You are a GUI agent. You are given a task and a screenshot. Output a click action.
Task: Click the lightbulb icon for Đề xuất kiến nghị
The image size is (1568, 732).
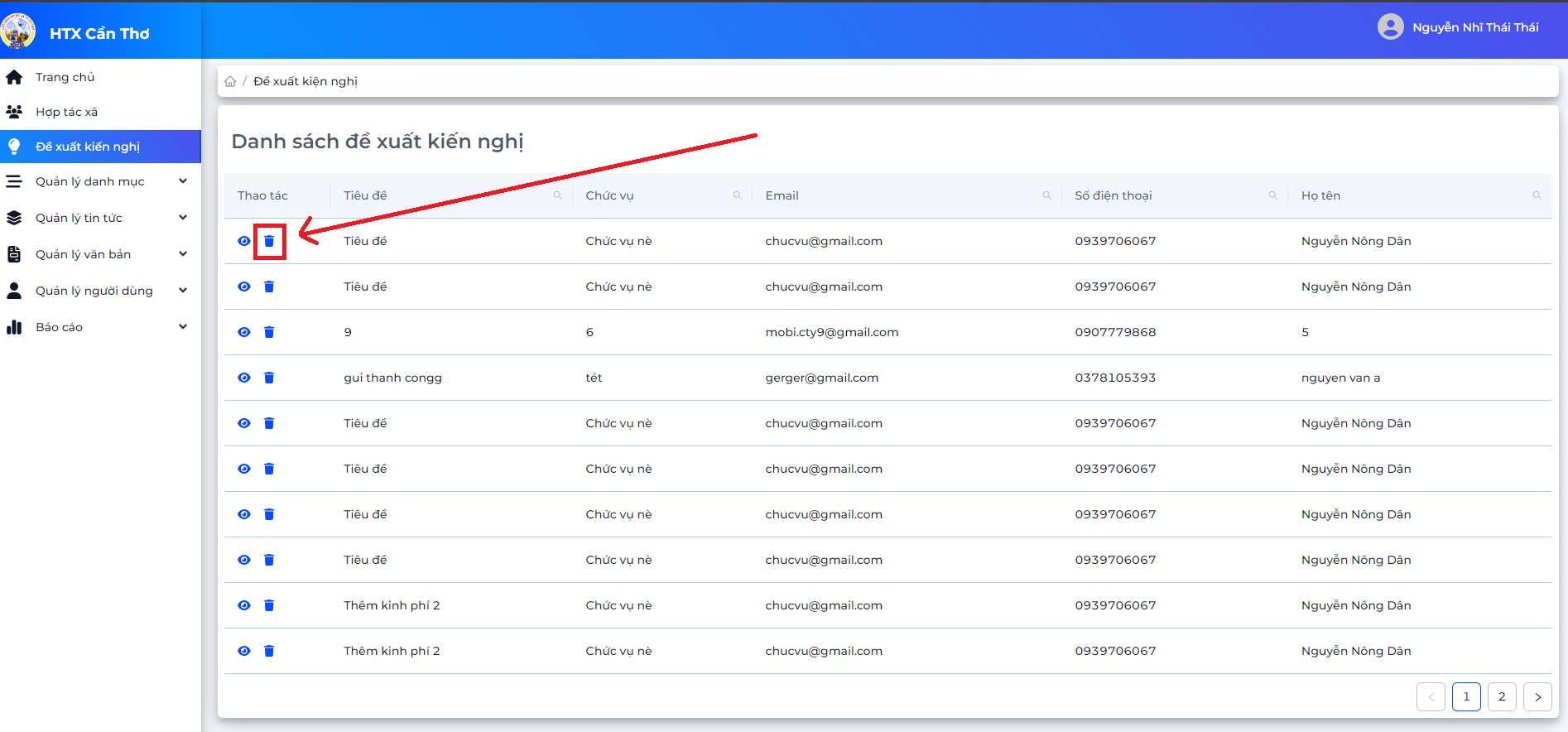coord(14,147)
